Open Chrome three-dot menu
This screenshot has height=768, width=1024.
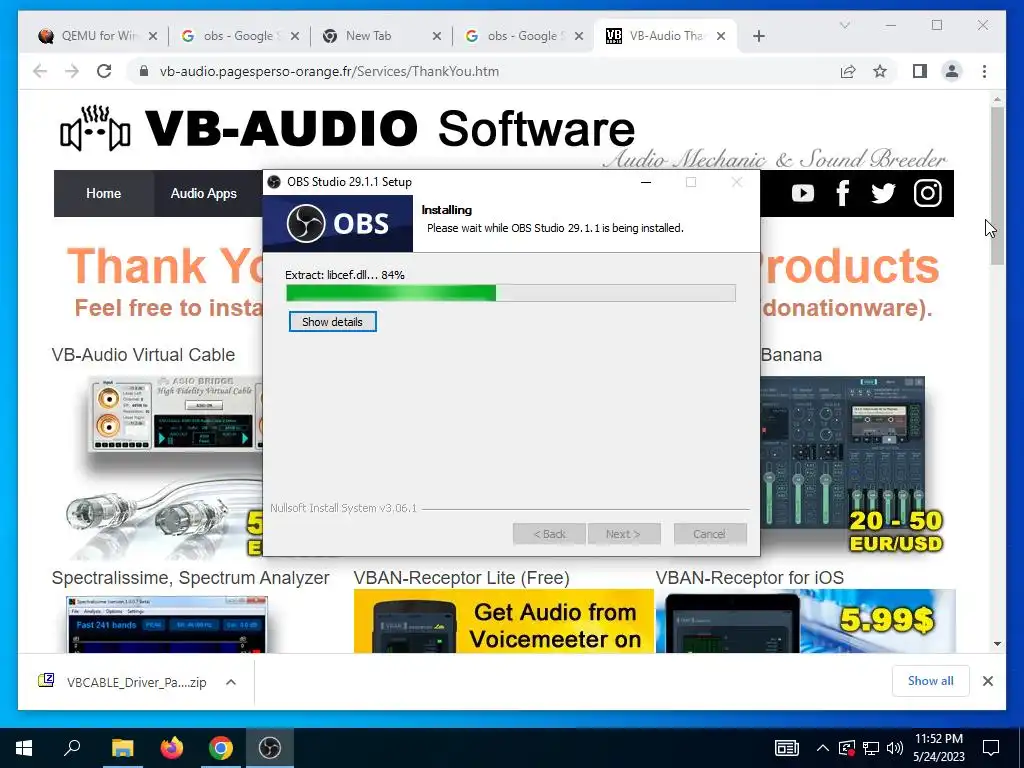pos(984,71)
